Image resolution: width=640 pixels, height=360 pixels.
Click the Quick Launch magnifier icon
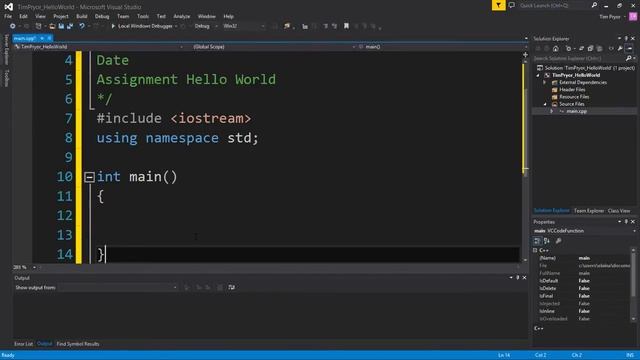click(594, 5)
